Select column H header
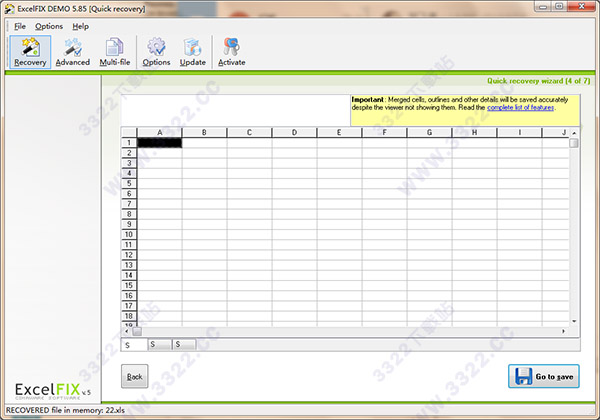The width and height of the screenshot is (600, 420). tap(474, 132)
